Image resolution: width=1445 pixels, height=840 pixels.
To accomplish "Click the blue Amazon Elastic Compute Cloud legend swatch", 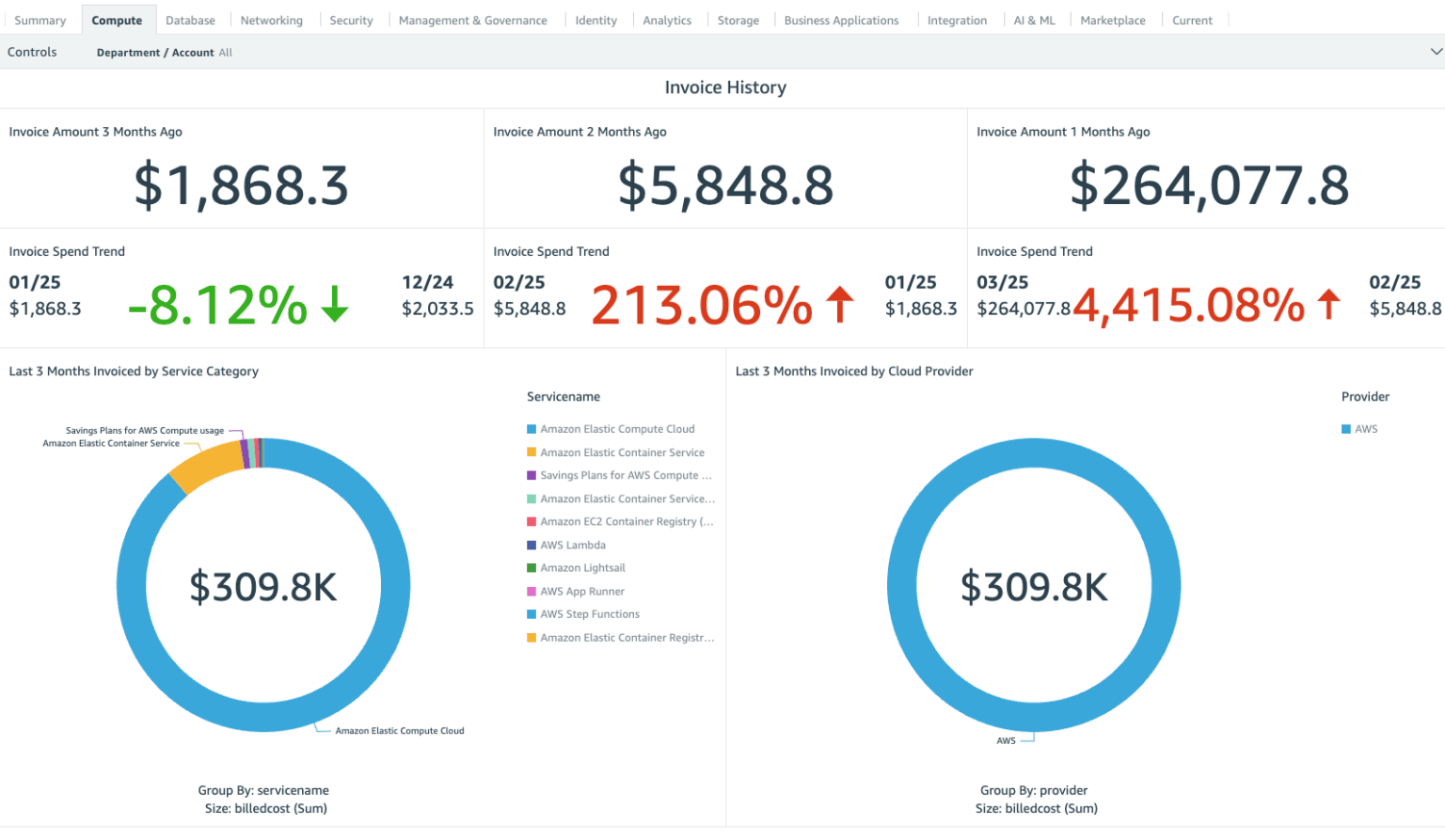I will tap(532, 428).
